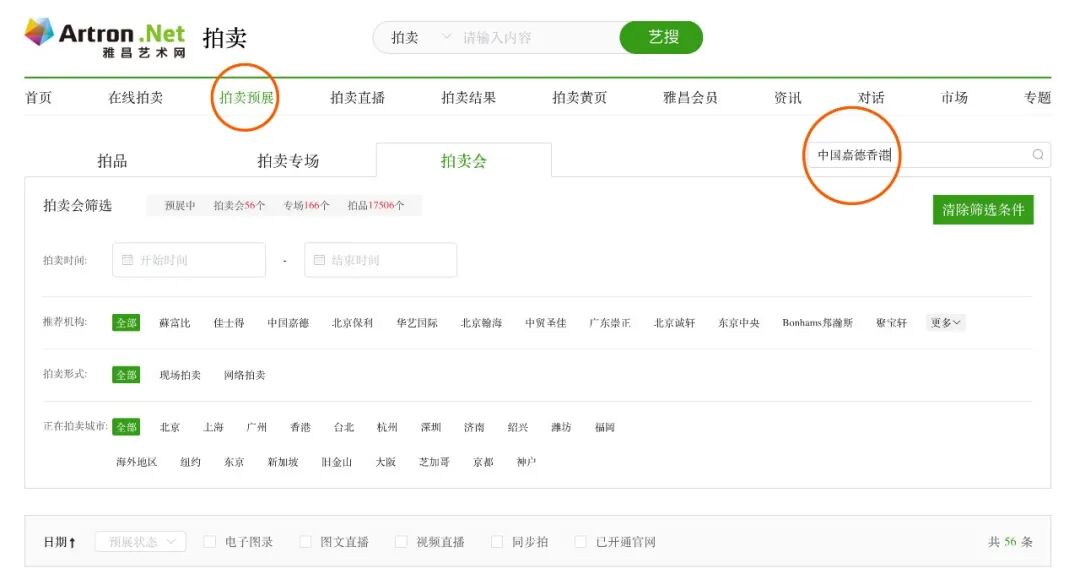The image size is (1080, 579).
Task: Filter institutions by 佳士得
Action: pyautogui.click(x=229, y=323)
